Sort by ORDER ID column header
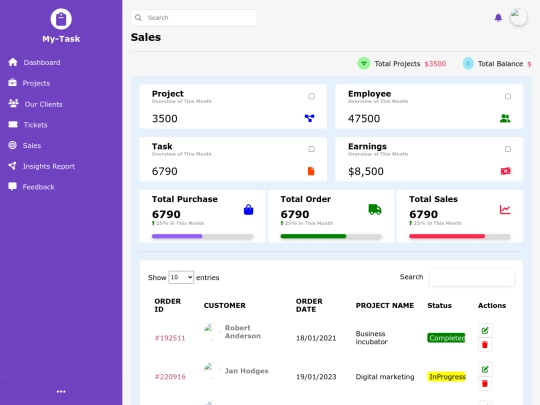This screenshot has height=405, width=540. pos(167,305)
